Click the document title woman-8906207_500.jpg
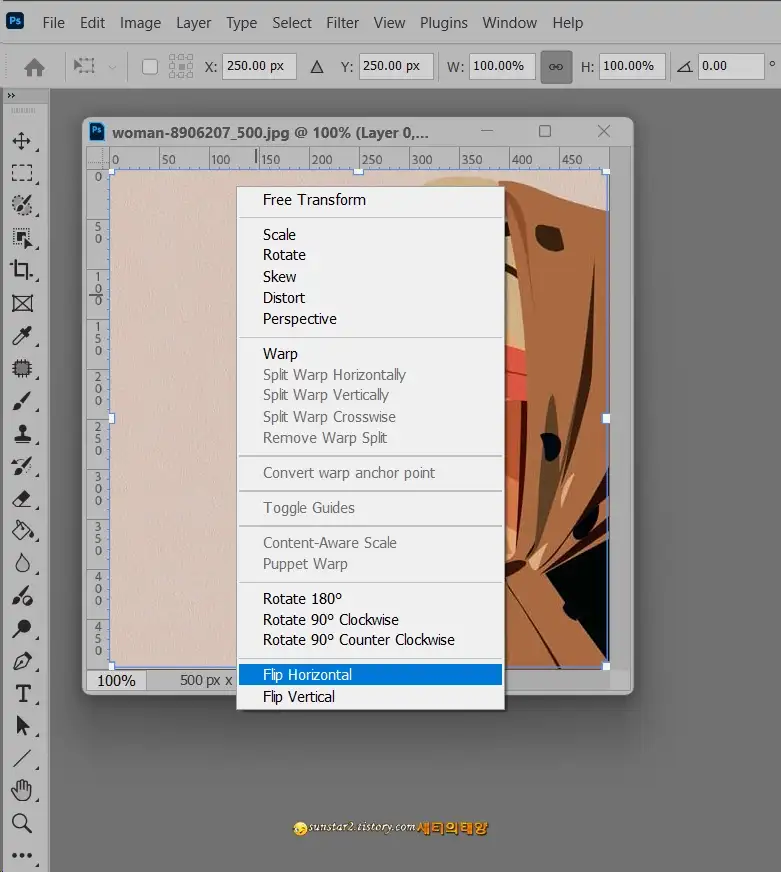This screenshot has height=872, width=781. pyautogui.click(x=201, y=133)
